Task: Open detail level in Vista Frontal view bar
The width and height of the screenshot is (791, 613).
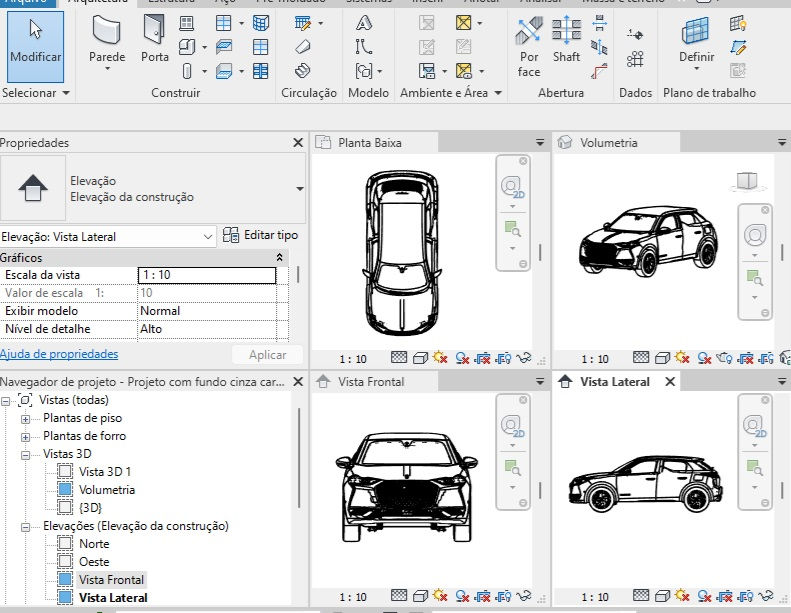Action: point(399,596)
